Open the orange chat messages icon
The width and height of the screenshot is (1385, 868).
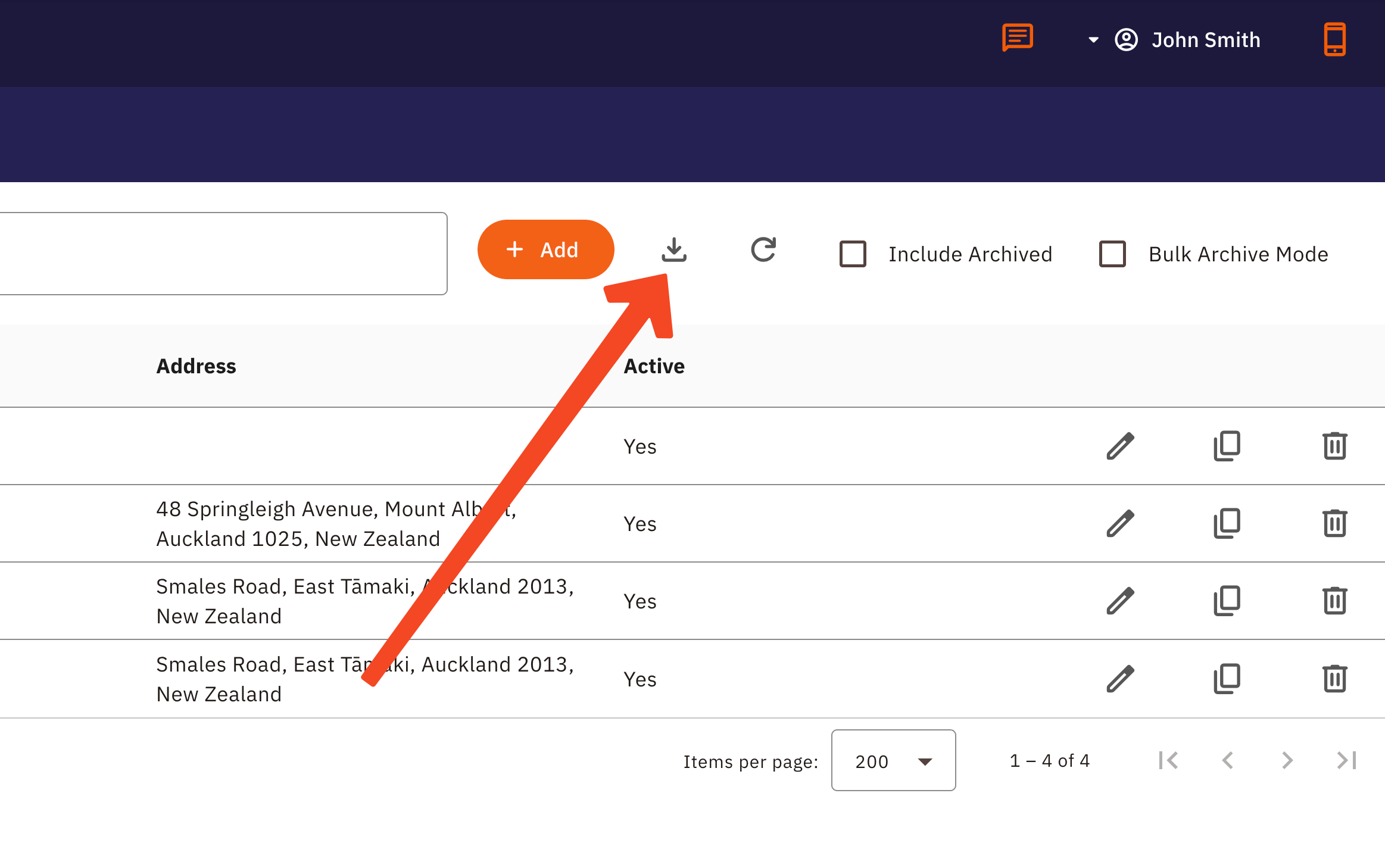click(1017, 38)
